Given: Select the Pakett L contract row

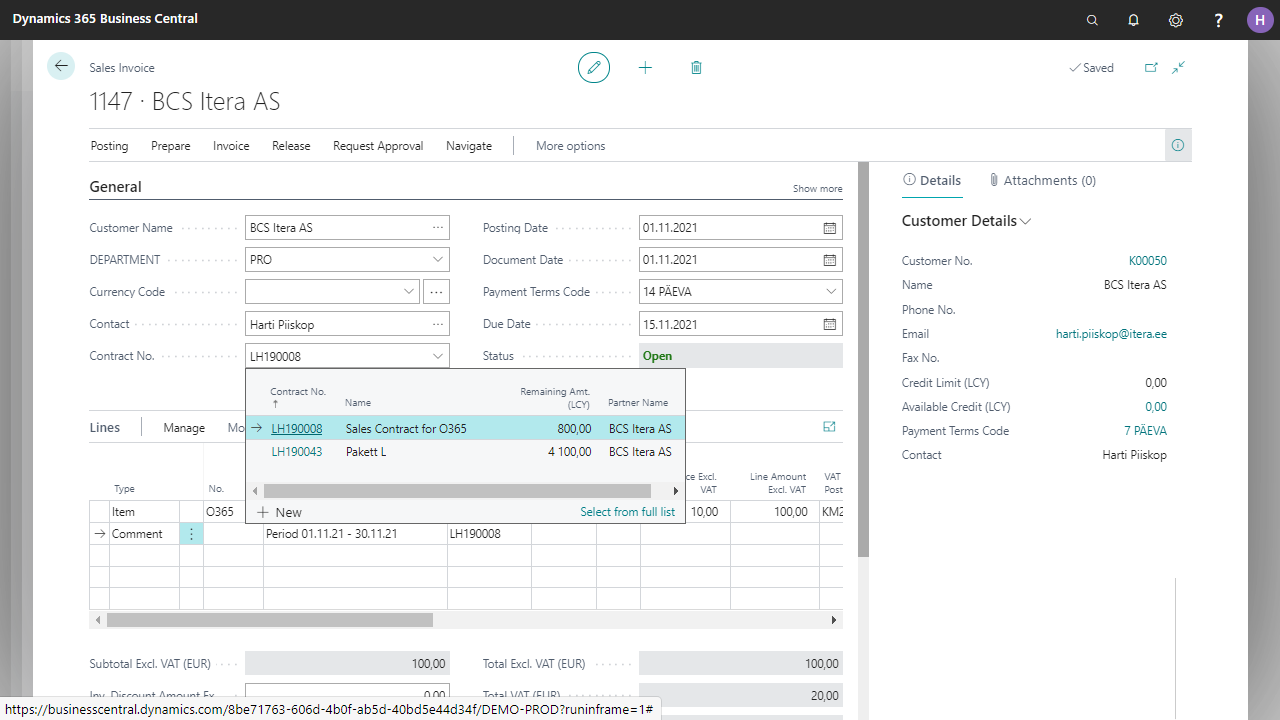Looking at the screenshot, I should [465, 452].
